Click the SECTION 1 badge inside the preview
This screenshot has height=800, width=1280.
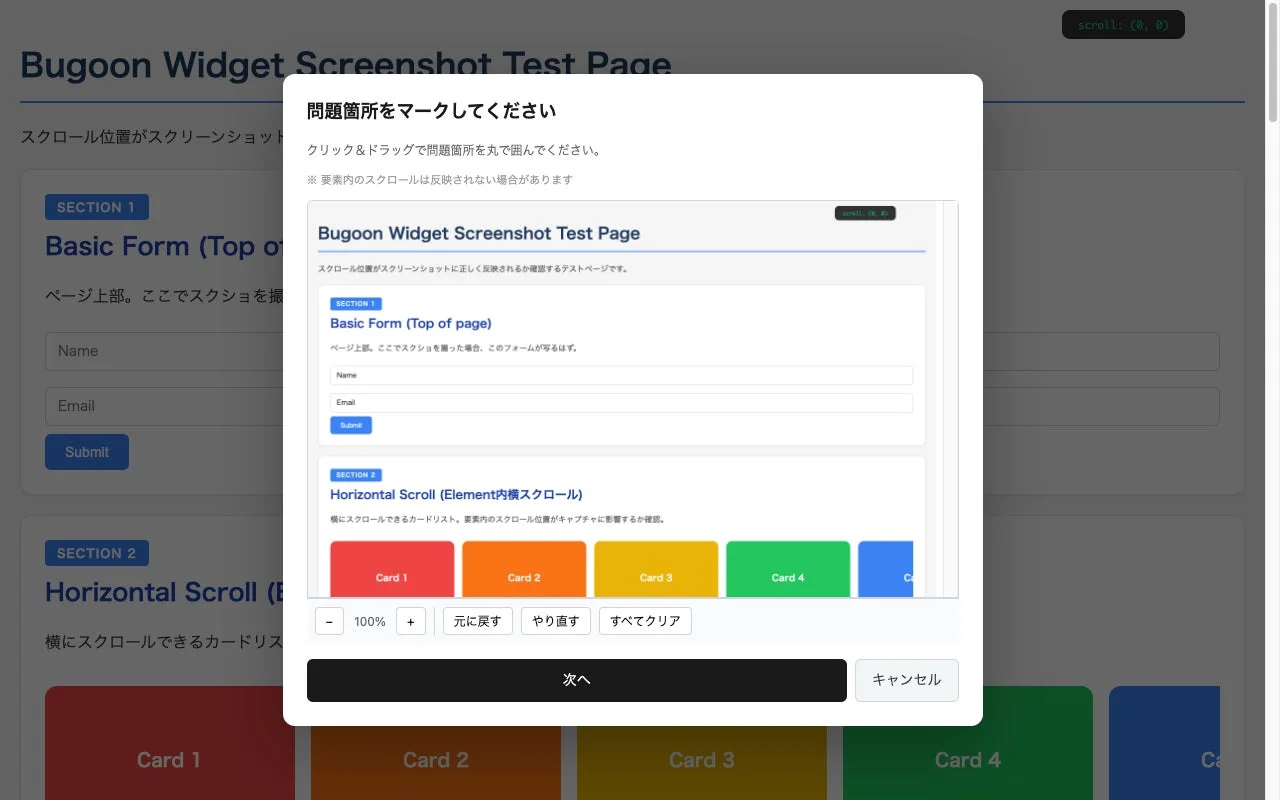click(x=355, y=303)
